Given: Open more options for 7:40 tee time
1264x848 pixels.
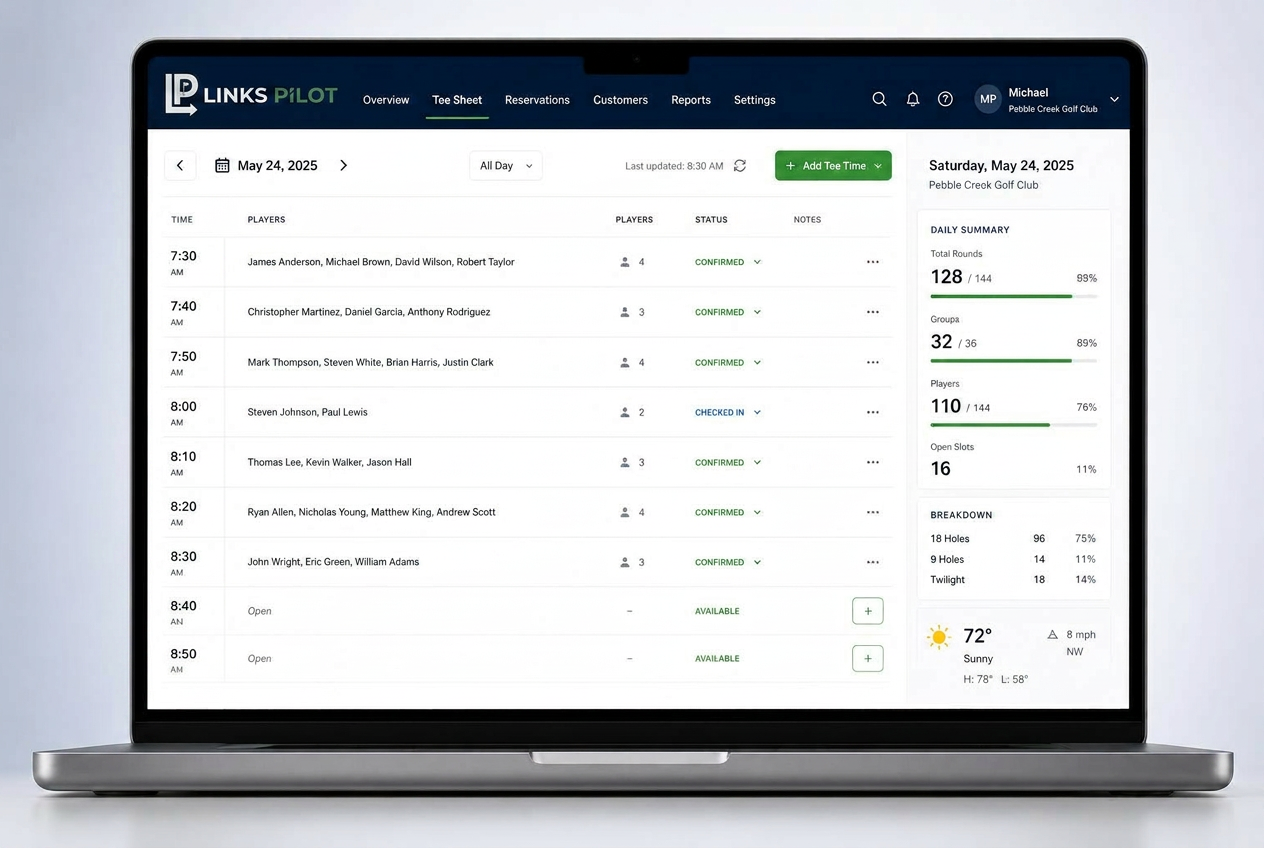Looking at the screenshot, I should [x=873, y=312].
